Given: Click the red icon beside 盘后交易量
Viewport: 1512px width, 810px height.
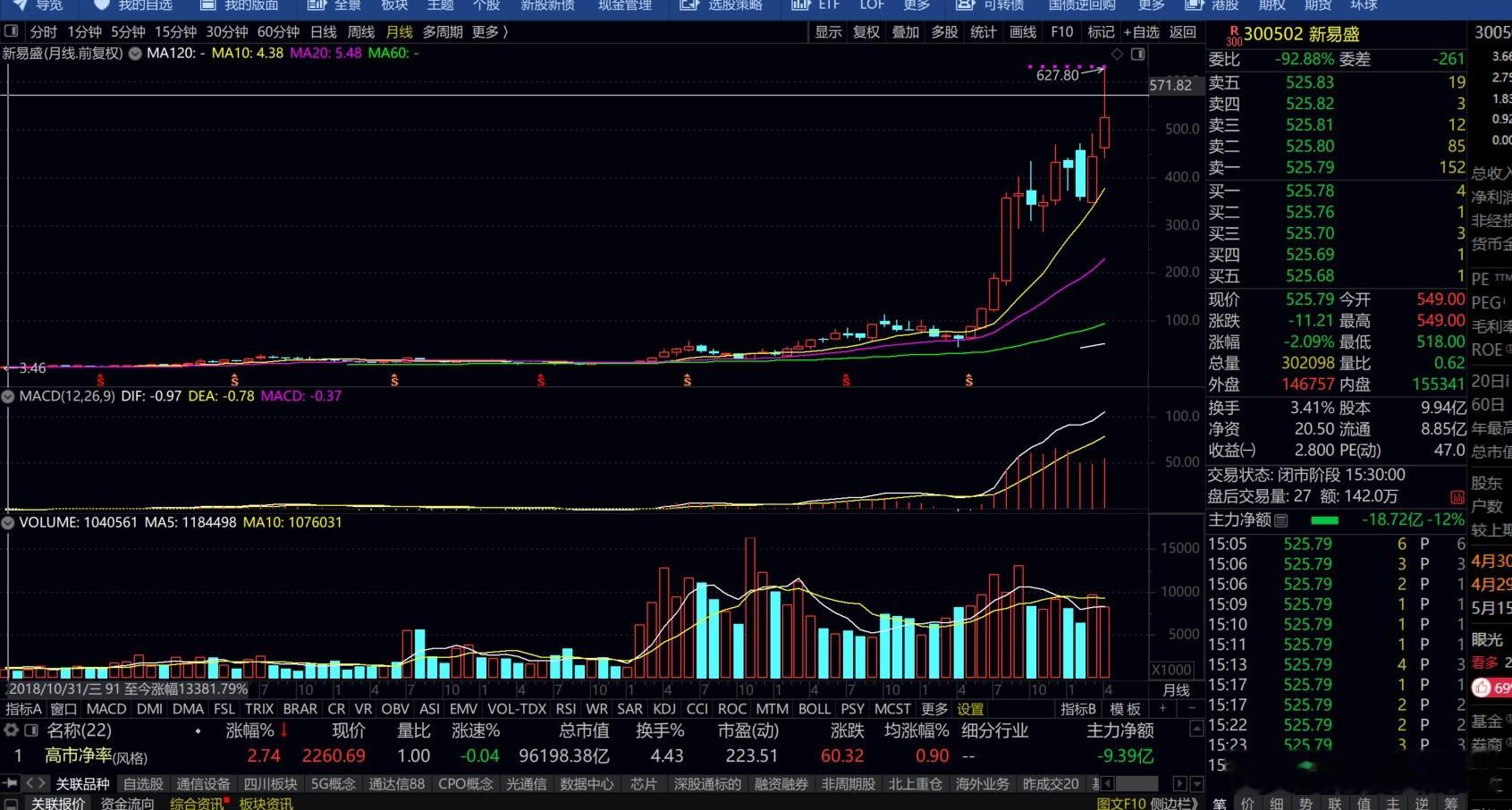Looking at the screenshot, I should click(x=1457, y=497).
